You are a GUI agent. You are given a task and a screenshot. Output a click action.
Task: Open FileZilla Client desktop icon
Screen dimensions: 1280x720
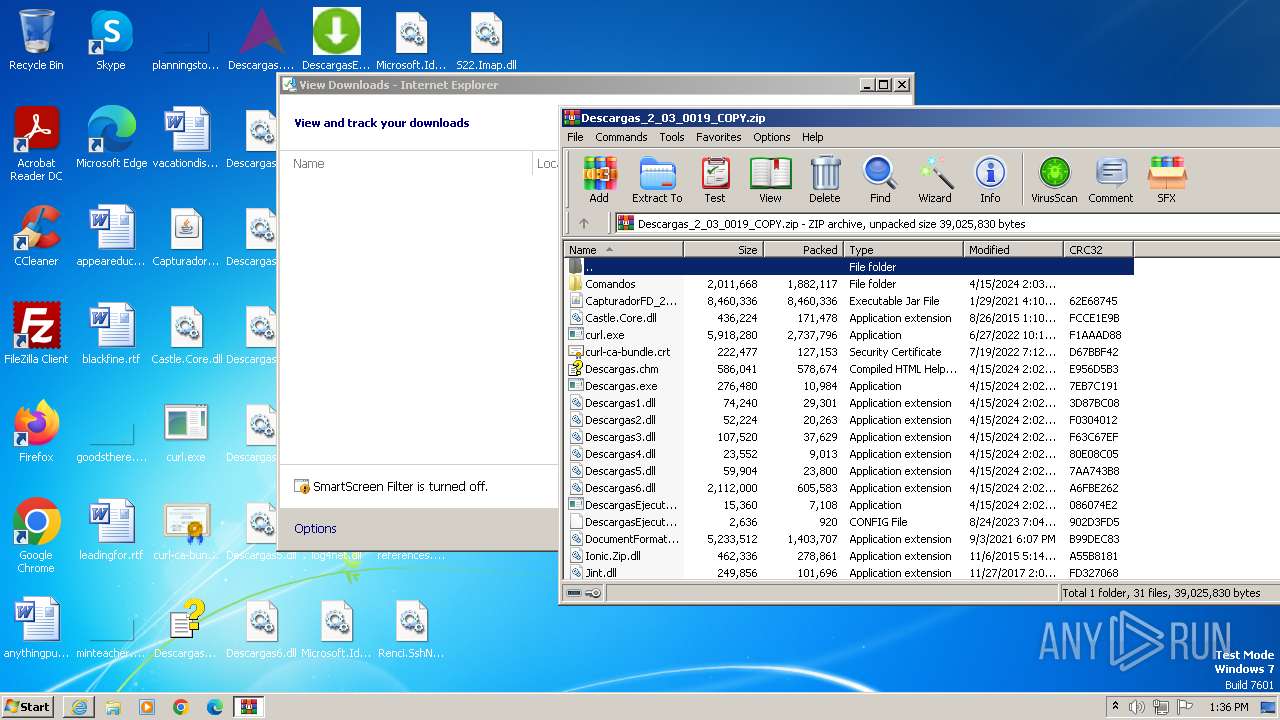(36, 335)
